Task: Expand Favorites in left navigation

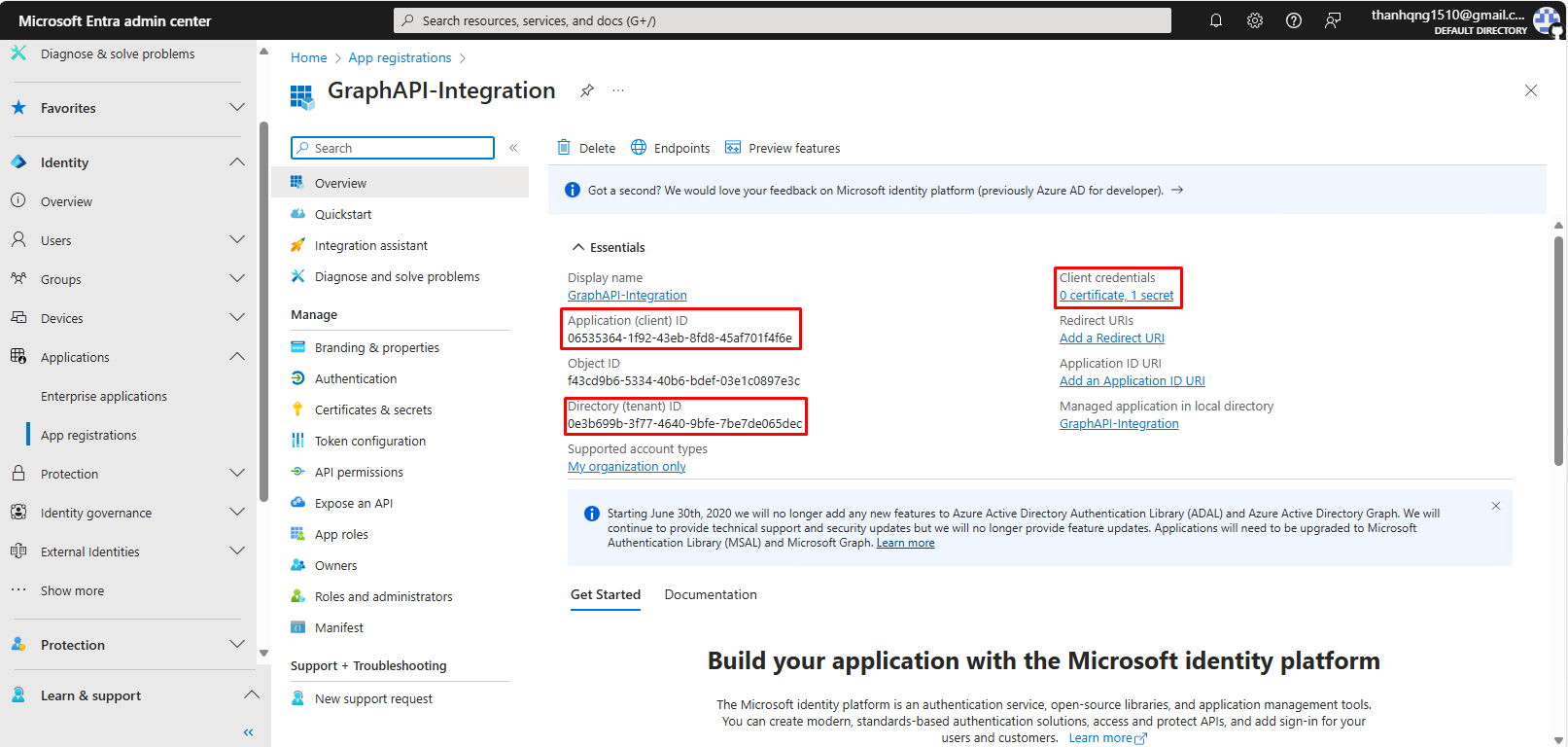Action: point(236,107)
